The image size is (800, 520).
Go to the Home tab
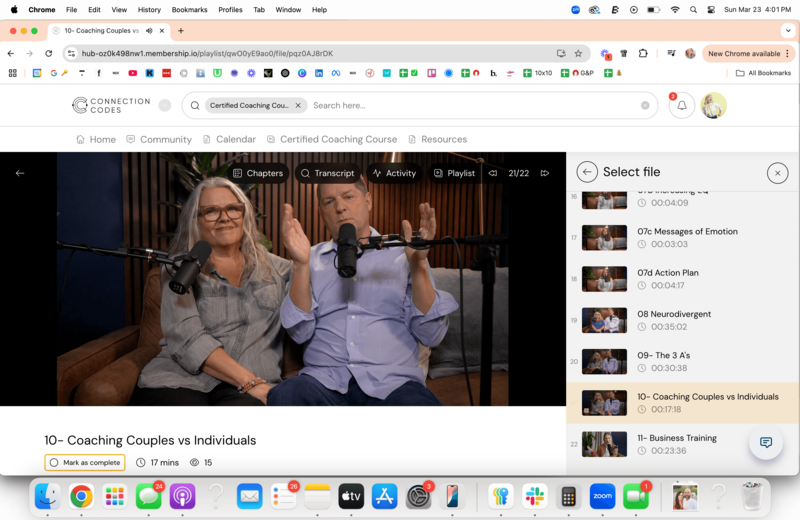click(x=96, y=139)
